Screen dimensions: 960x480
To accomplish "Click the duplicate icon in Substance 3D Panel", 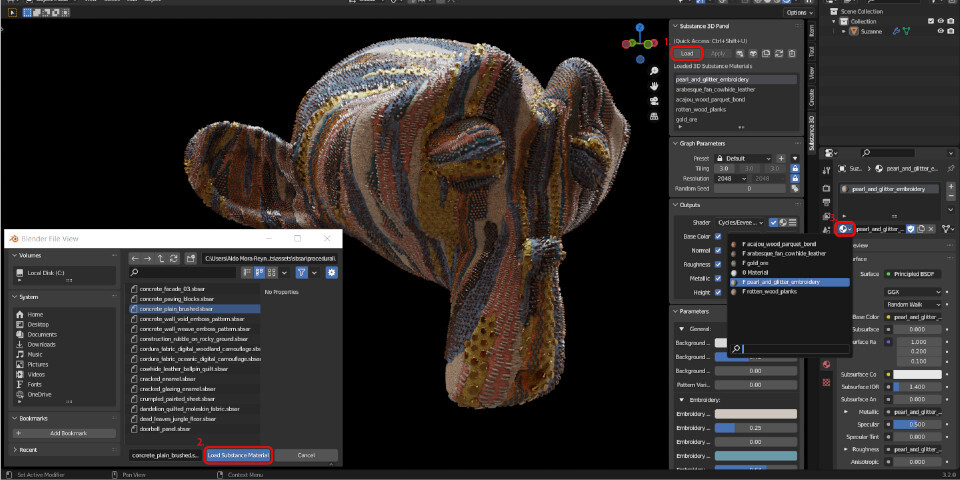I will point(766,54).
